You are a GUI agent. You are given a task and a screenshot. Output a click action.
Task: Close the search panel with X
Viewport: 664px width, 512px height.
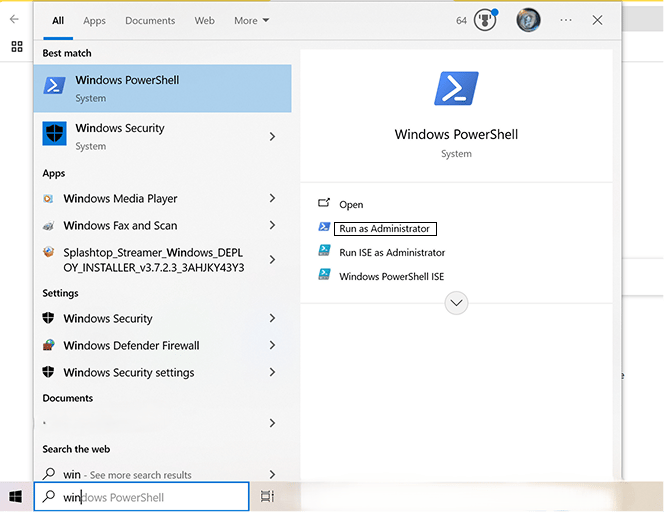coord(597,20)
